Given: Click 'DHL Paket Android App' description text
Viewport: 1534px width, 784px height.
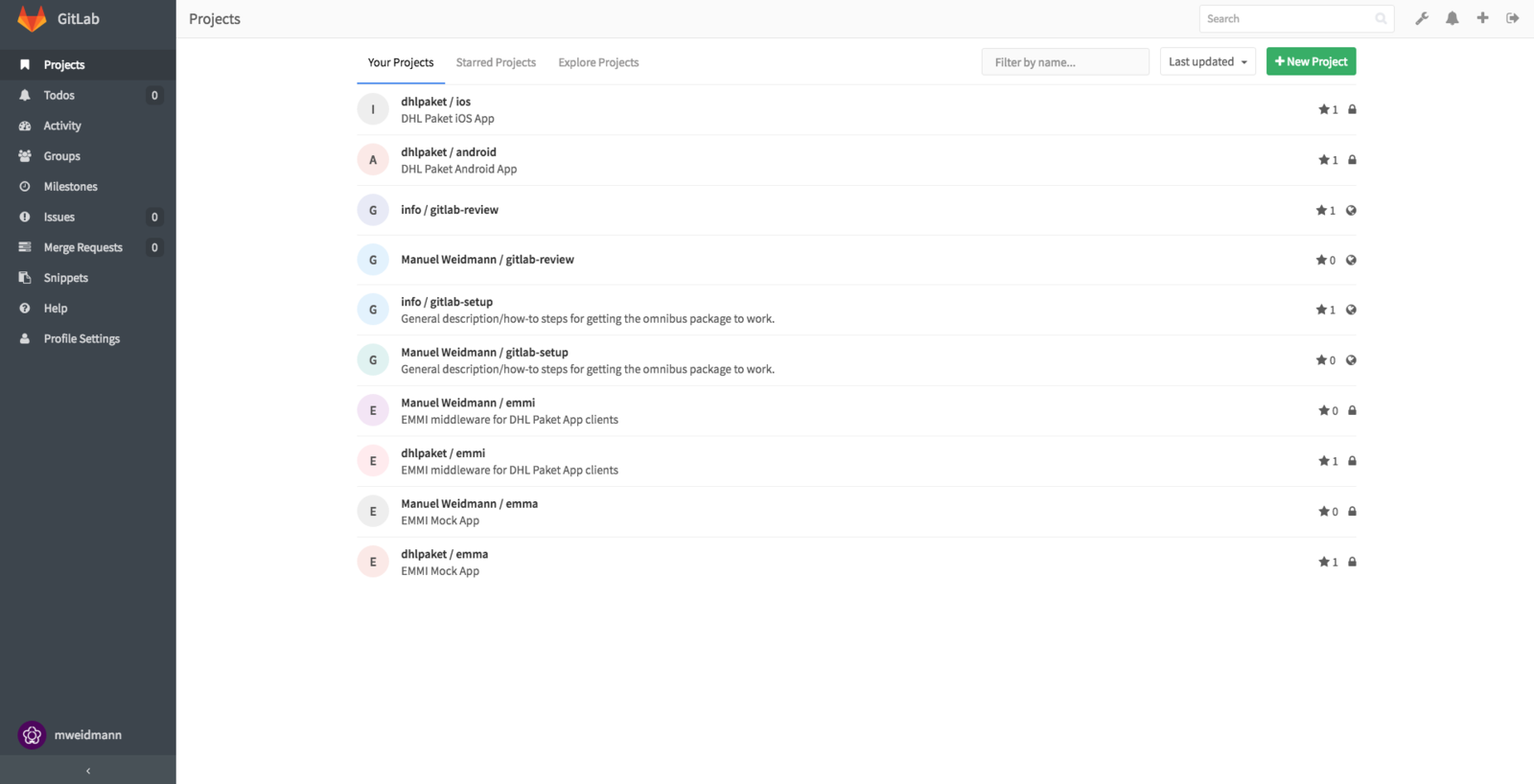Looking at the screenshot, I should [459, 170].
